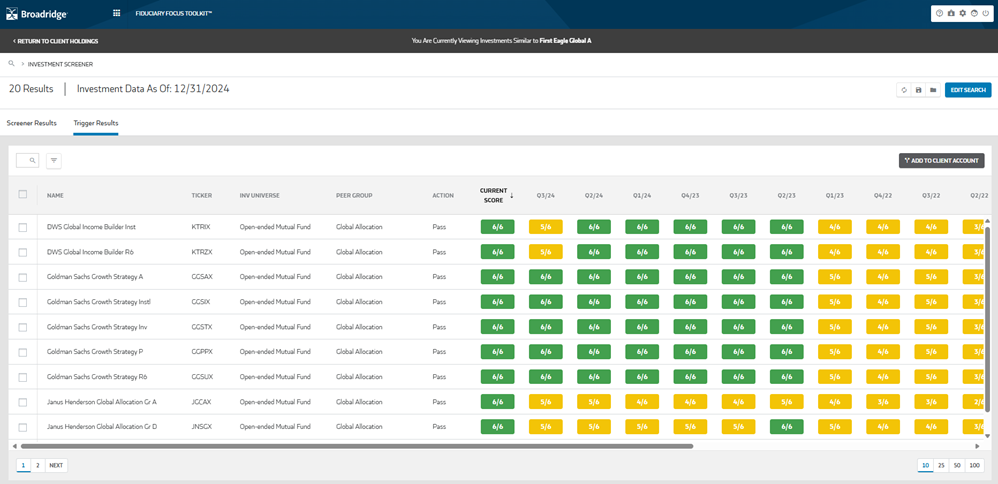This screenshot has height=484, width=998.
Task: Click the JGCAX ticker cell
Action: [x=200, y=402]
